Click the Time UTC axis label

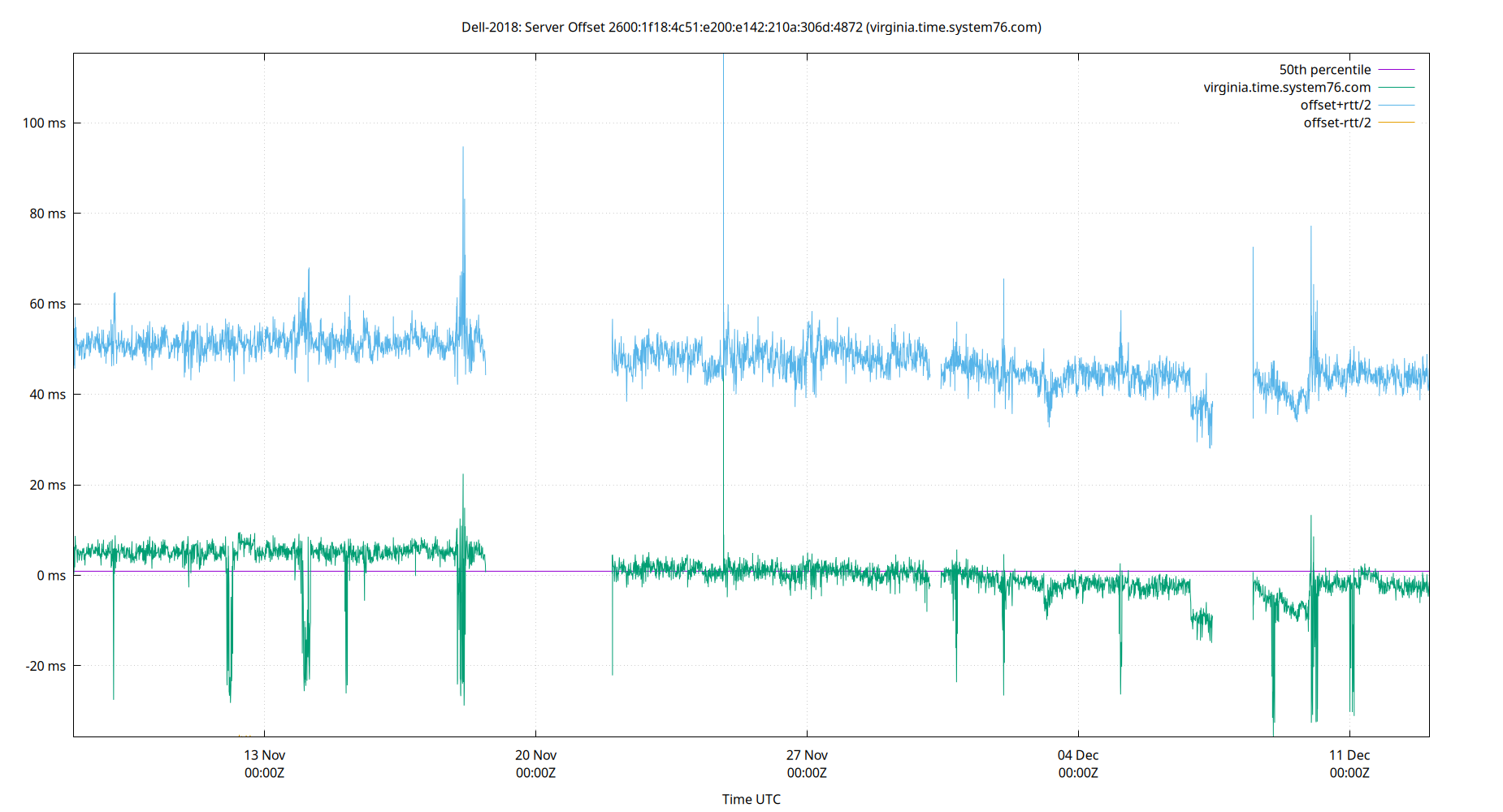click(751, 799)
